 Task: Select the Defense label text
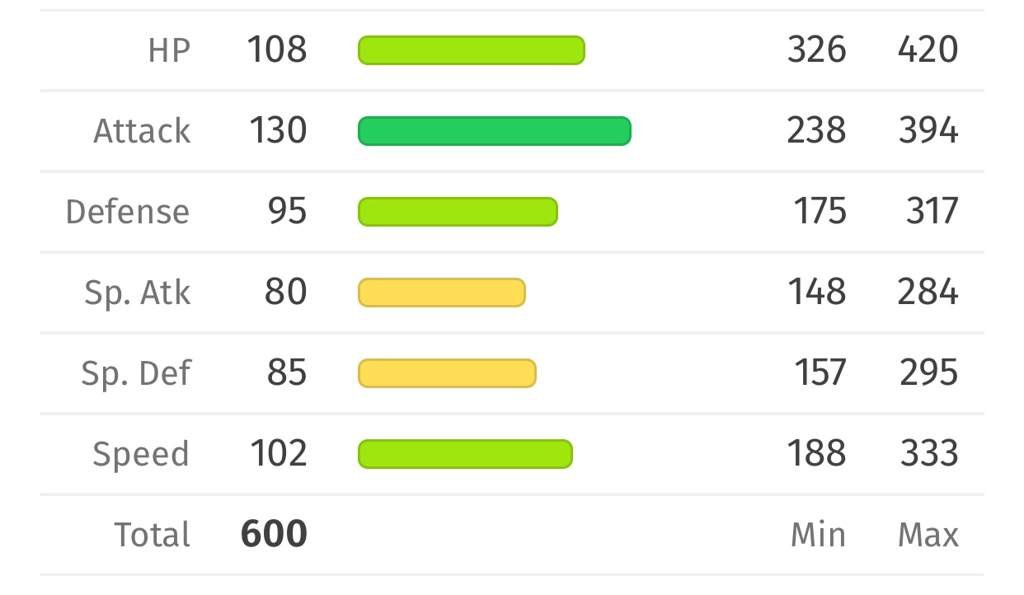click(128, 212)
